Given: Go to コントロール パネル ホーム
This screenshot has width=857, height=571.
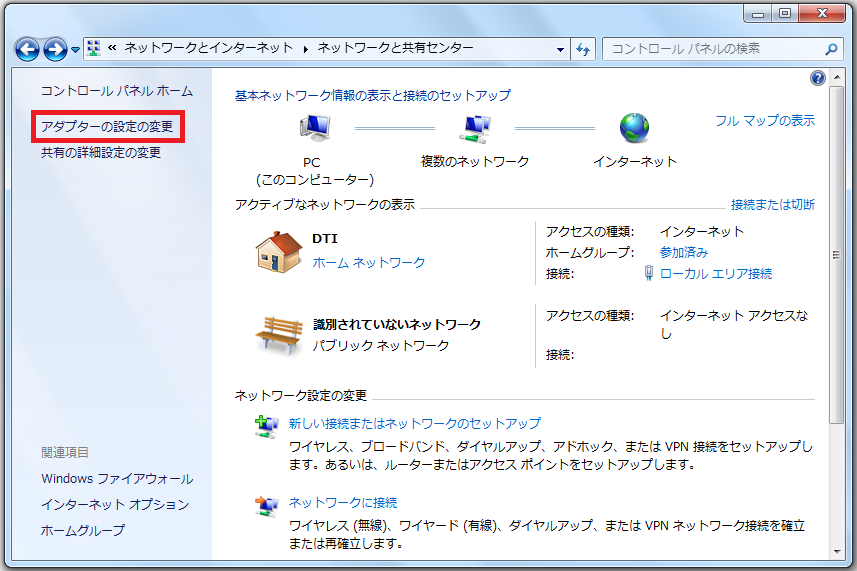Looking at the screenshot, I should (x=117, y=91).
